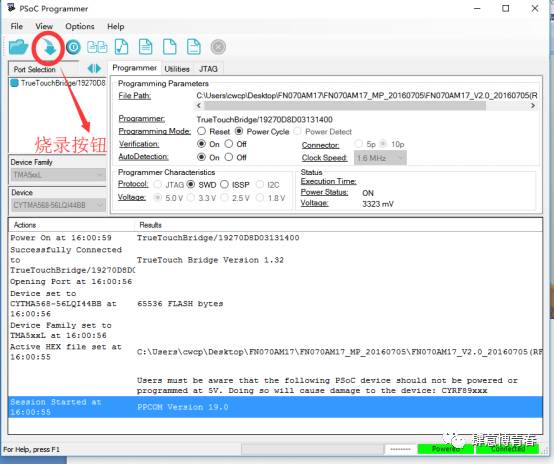Open the Device dropdown CYTMA568-56LQI44BB
This screenshot has height=465, width=554.
pyautogui.click(x=58, y=205)
